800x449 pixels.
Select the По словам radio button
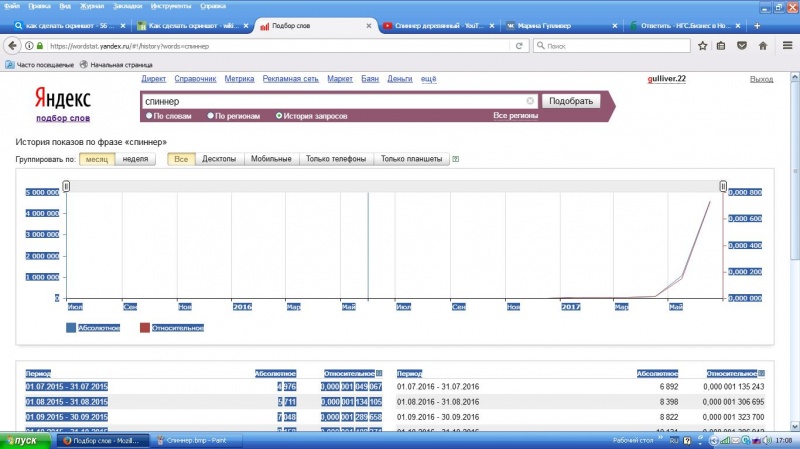pyautogui.click(x=149, y=116)
